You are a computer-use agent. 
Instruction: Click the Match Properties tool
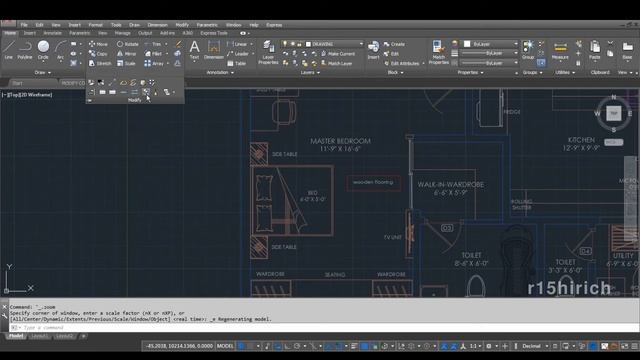pos(439,52)
